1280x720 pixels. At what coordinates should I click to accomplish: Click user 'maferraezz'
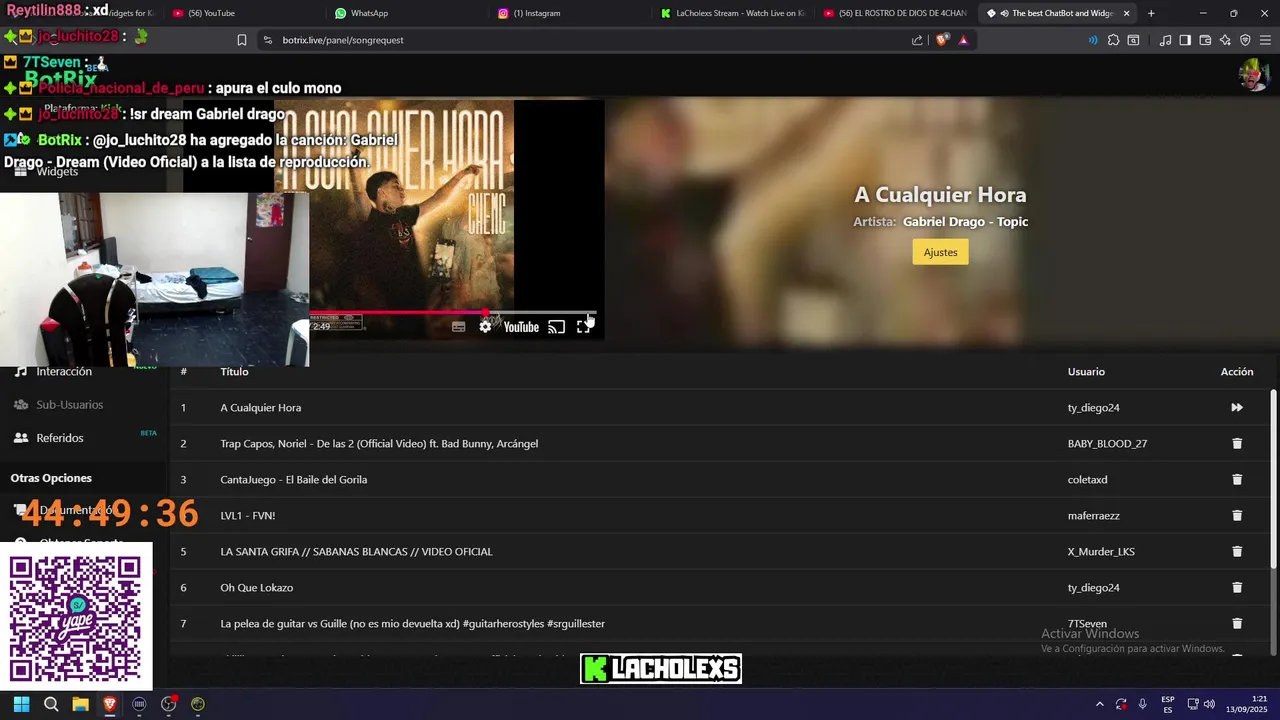pyautogui.click(x=1093, y=515)
